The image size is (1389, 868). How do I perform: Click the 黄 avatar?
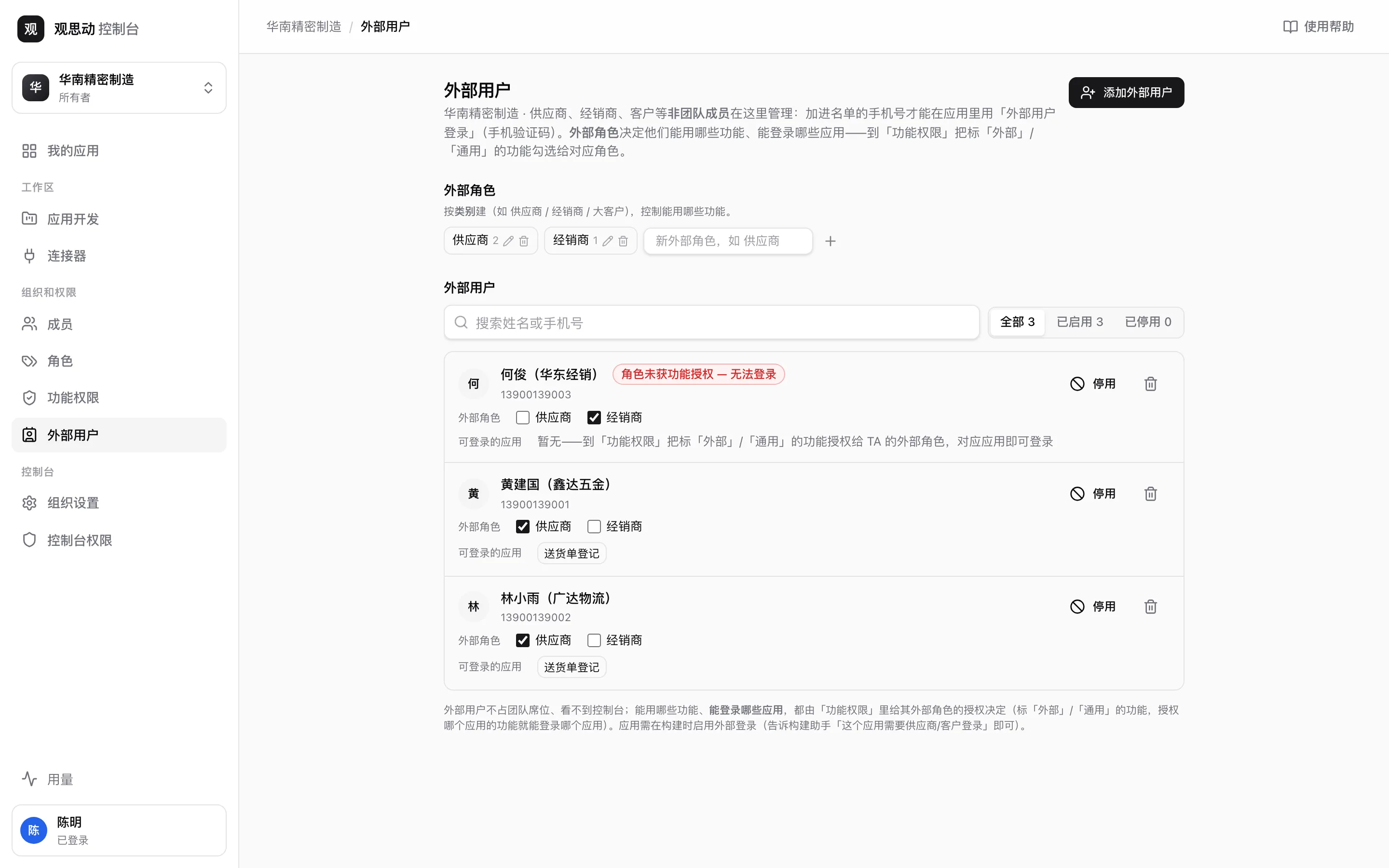474,494
